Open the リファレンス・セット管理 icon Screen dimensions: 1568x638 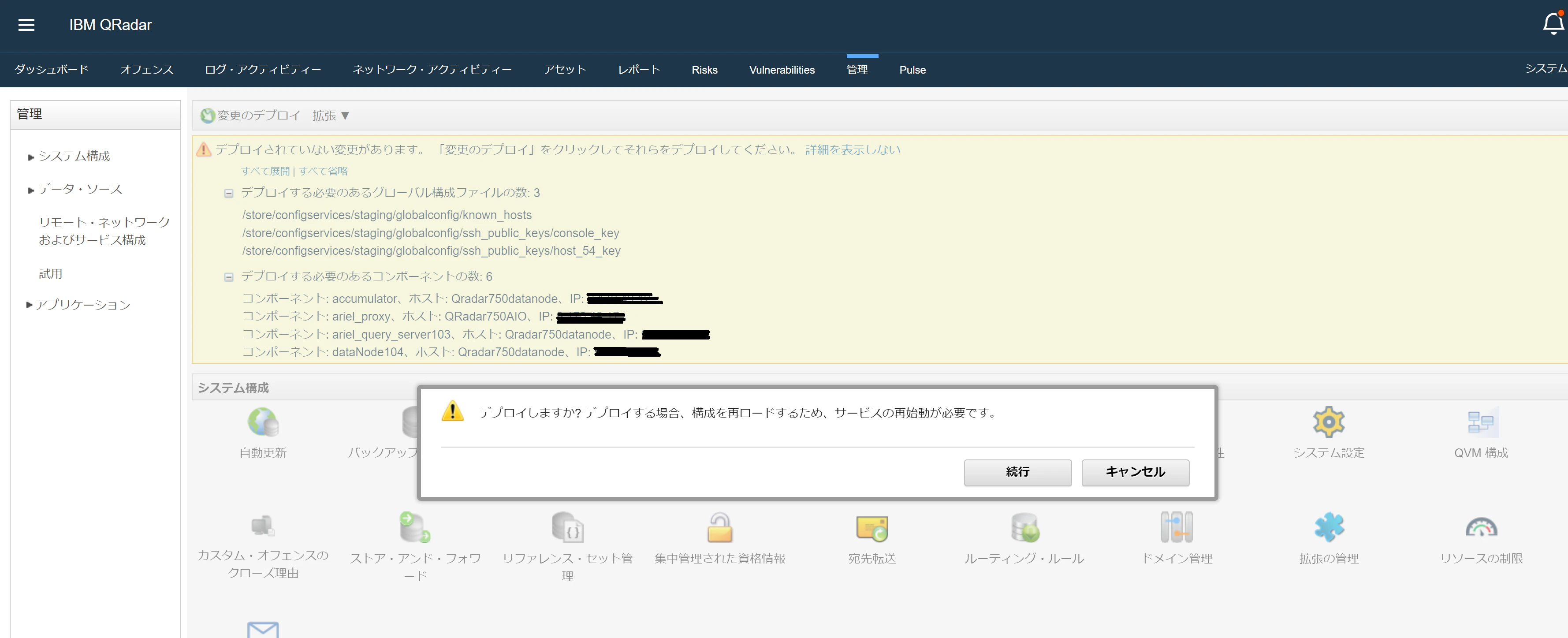tap(567, 527)
